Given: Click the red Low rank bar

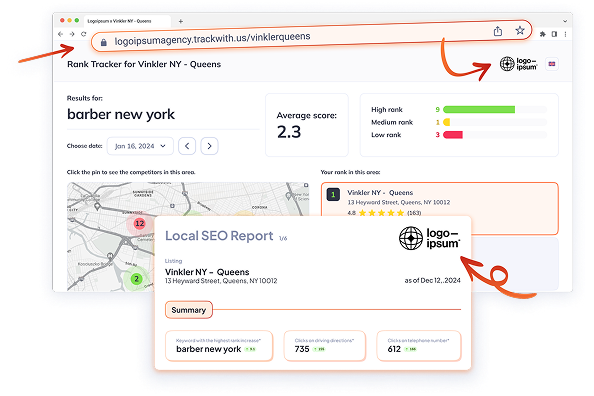Looking at the screenshot, I should (453, 135).
